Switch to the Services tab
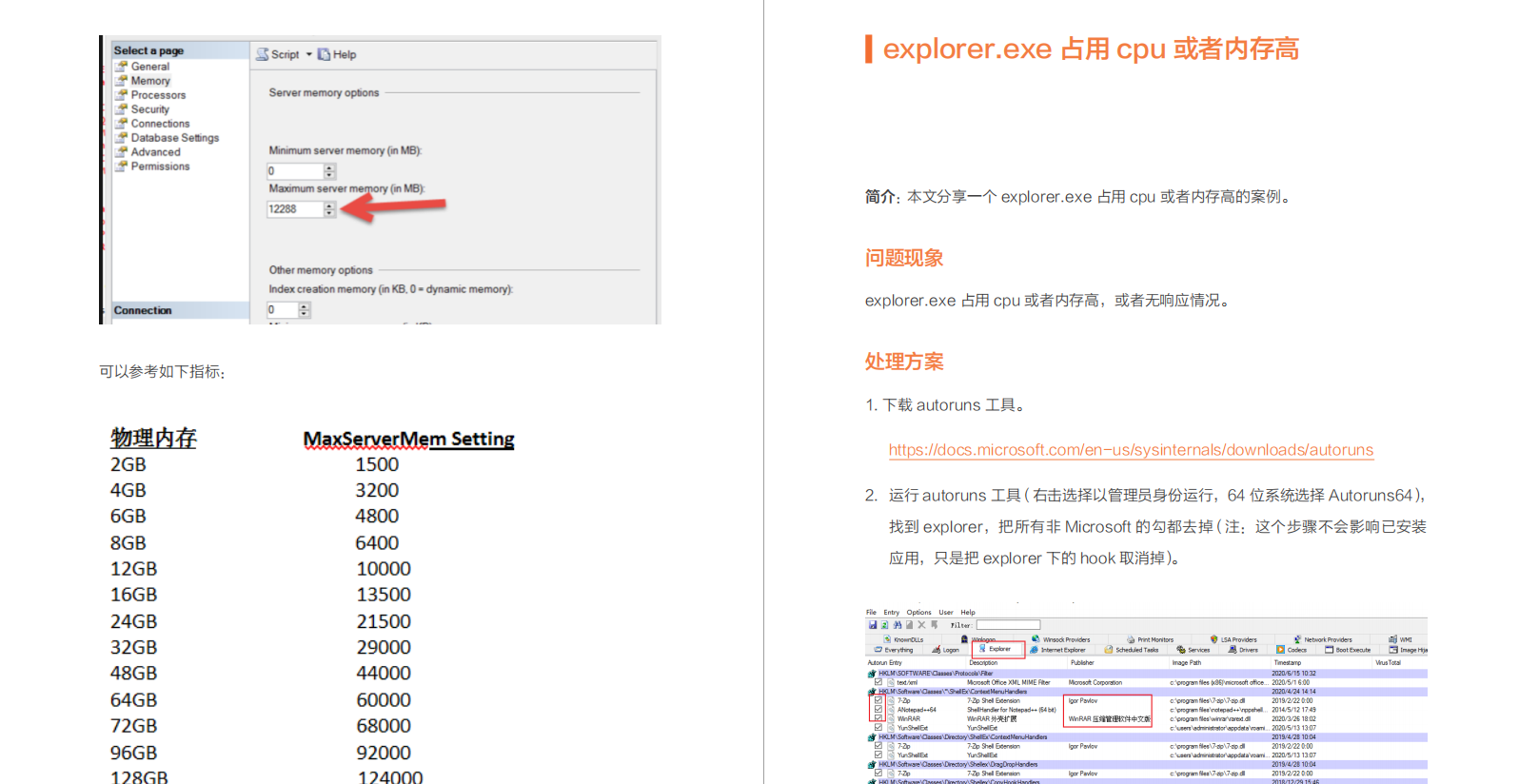Viewport: 1519px width, 784px height. coord(1193,650)
